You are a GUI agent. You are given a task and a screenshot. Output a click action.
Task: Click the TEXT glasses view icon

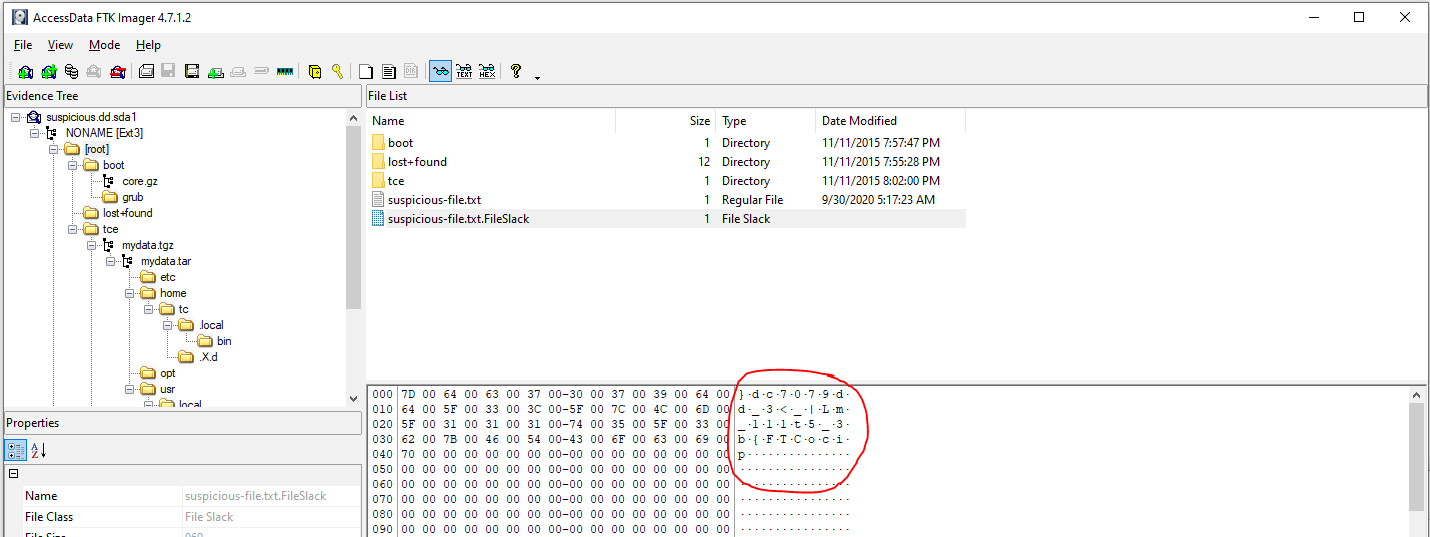click(x=464, y=71)
